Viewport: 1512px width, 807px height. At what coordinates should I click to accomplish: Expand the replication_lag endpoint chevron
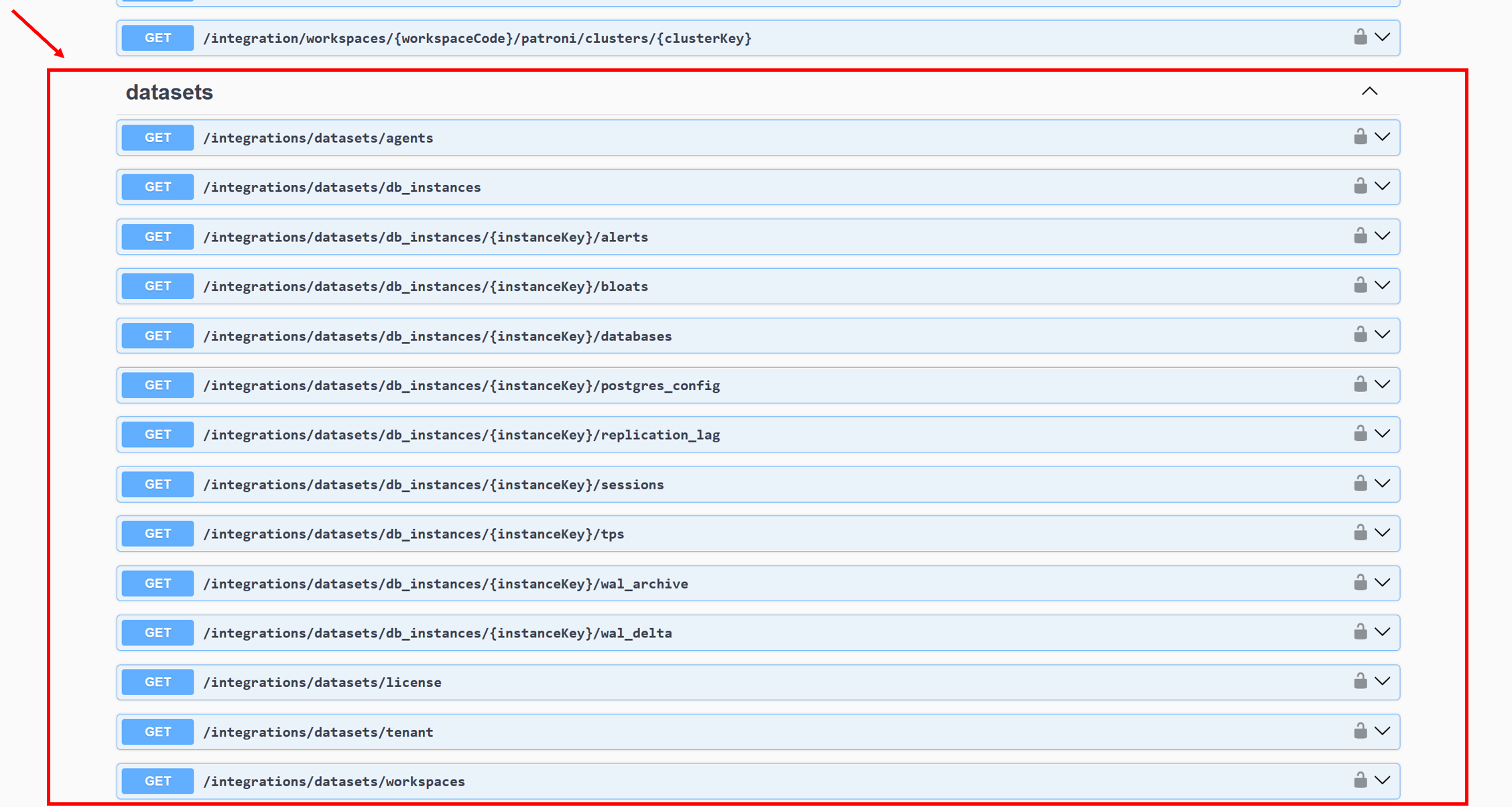click(x=1382, y=434)
